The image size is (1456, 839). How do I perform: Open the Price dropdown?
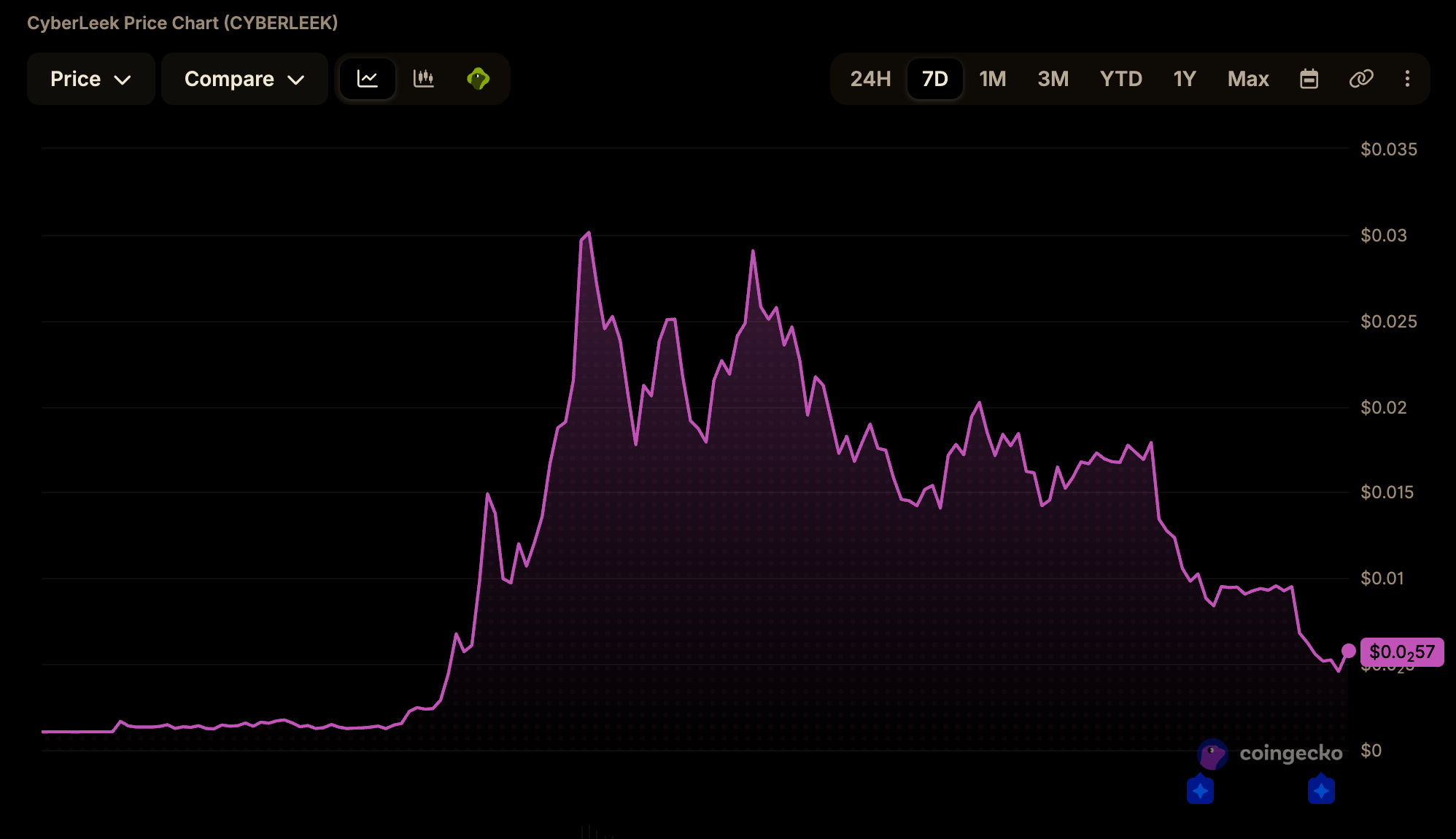click(90, 79)
